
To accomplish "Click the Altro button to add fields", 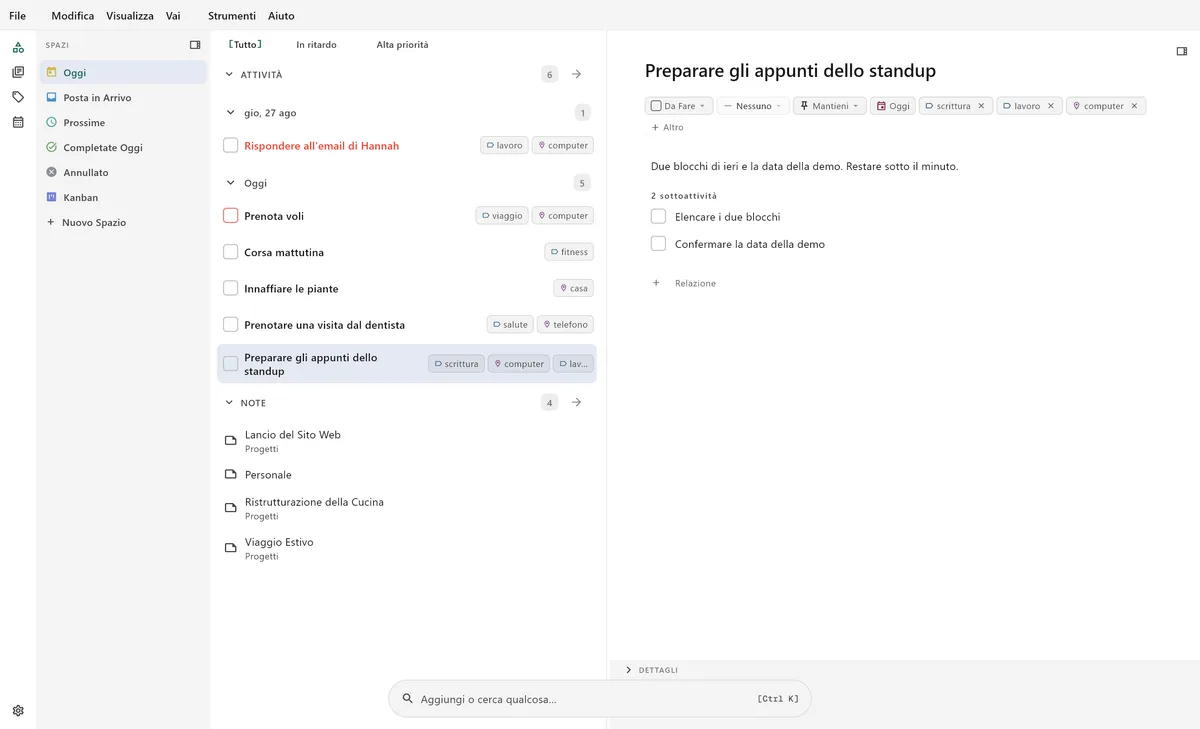I will click(667, 127).
